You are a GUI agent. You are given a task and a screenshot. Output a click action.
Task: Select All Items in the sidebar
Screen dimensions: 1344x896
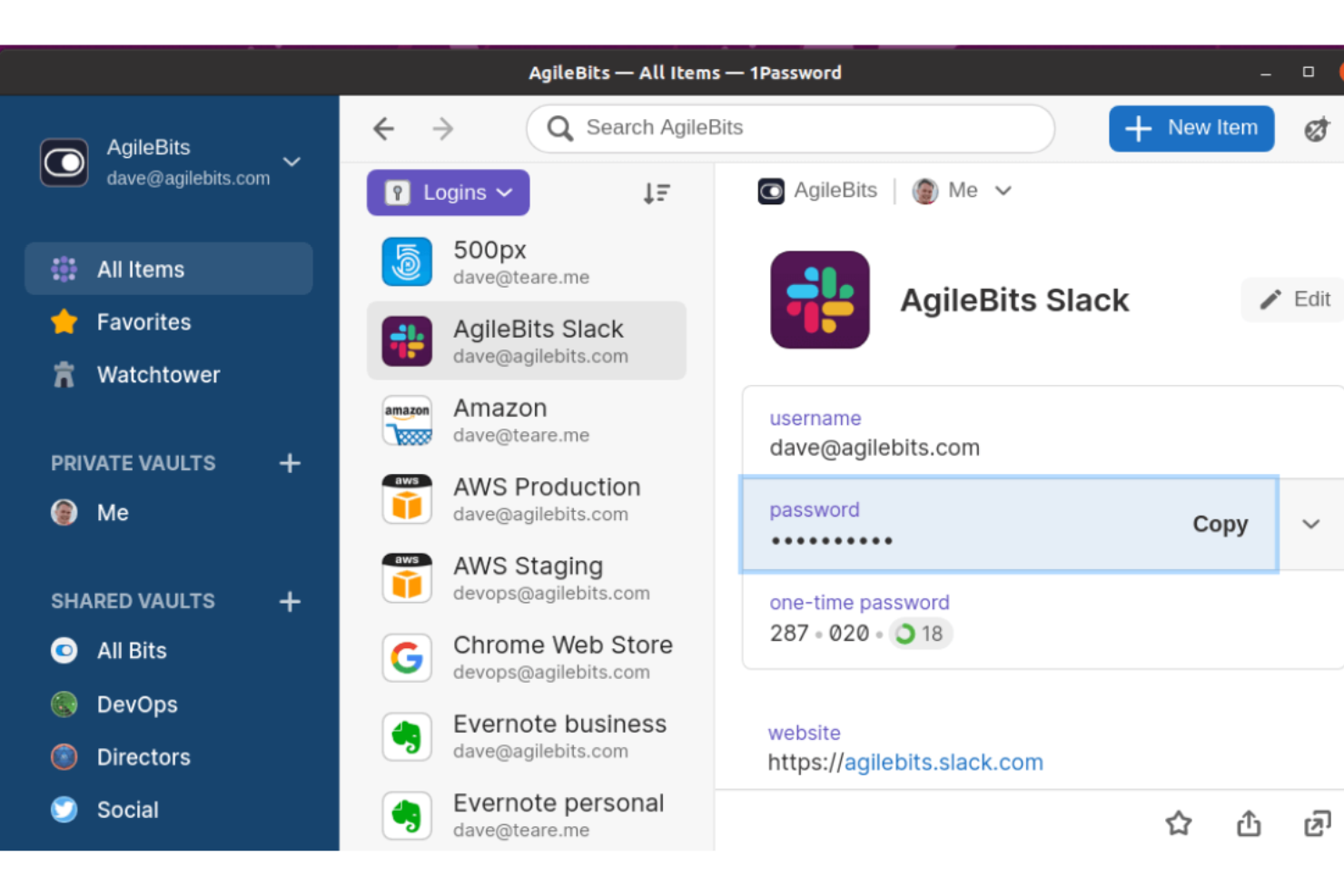coord(141,269)
